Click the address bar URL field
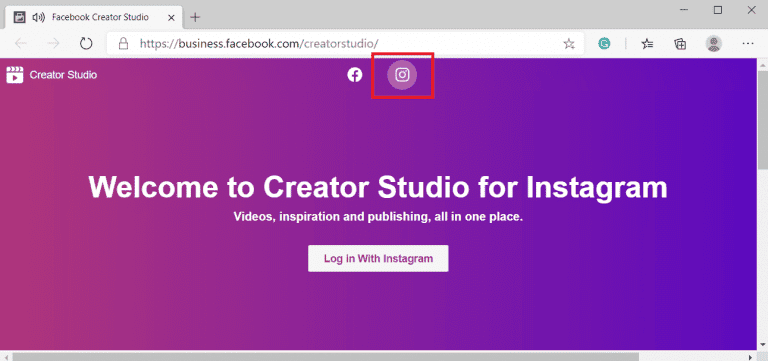The width and height of the screenshot is (768, 361). 345,44
